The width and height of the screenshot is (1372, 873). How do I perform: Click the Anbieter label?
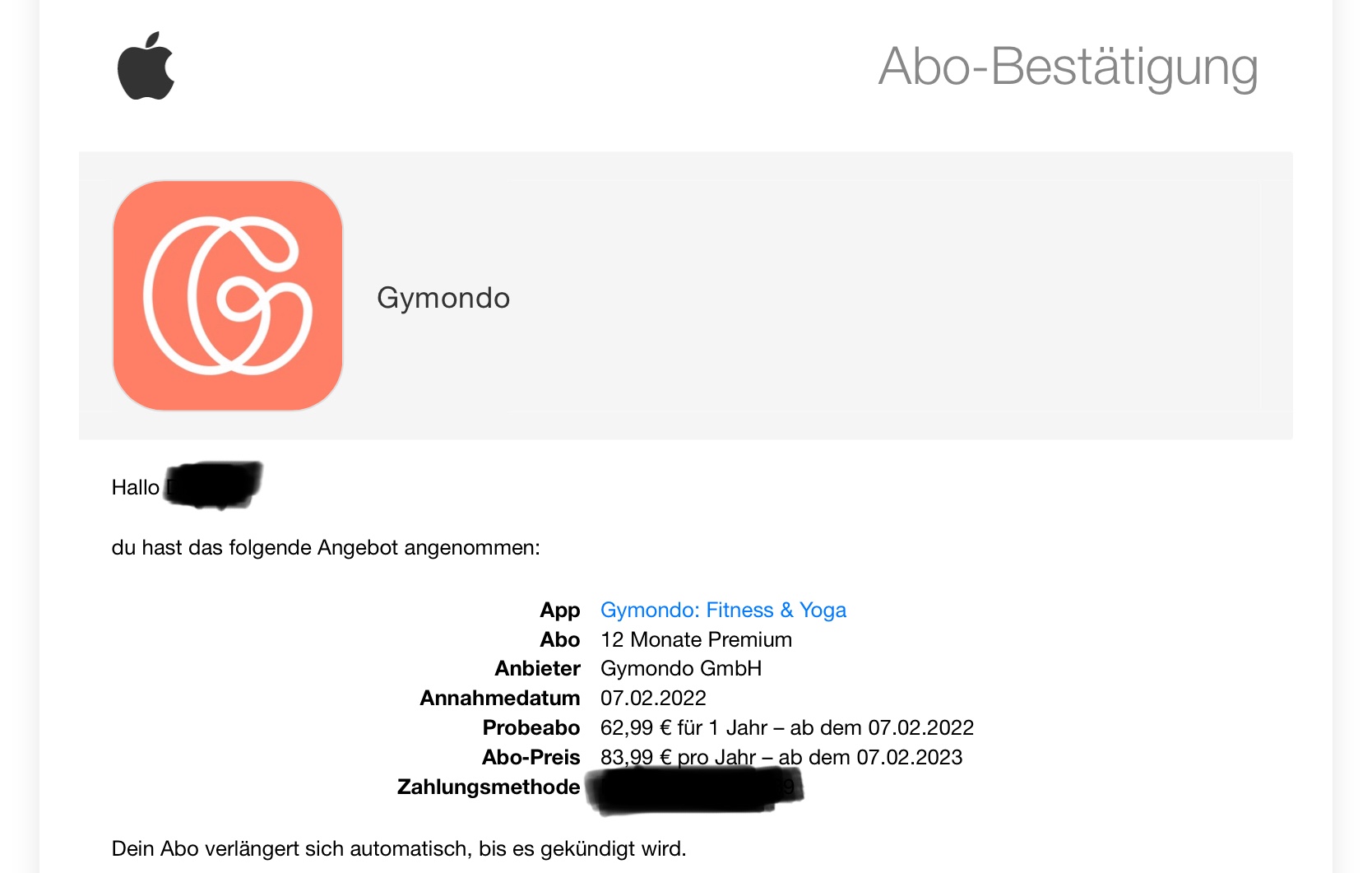pos(537,668)
